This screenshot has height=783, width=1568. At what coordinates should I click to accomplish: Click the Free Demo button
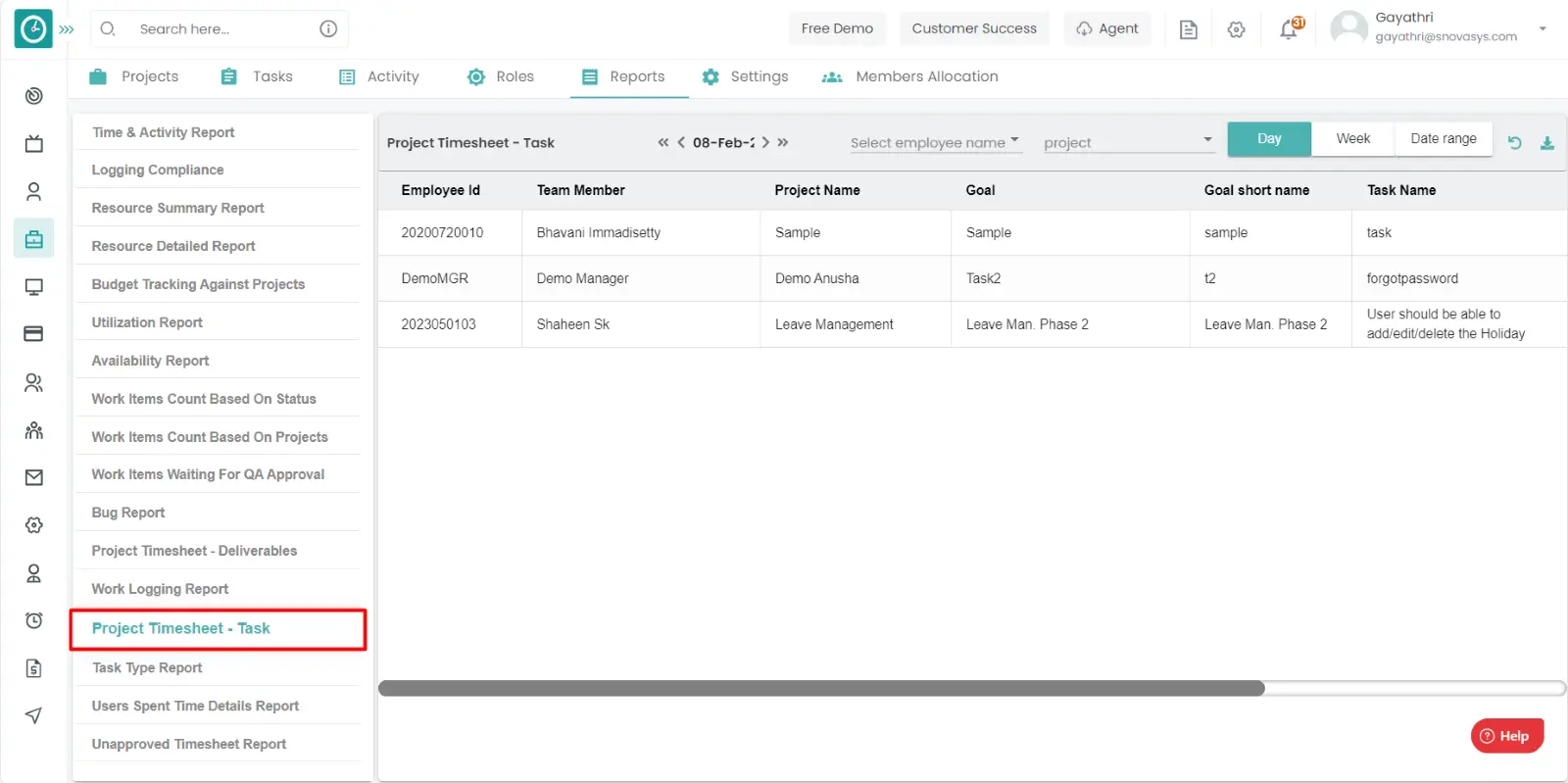pyautogui.click(x=837, y=28)
